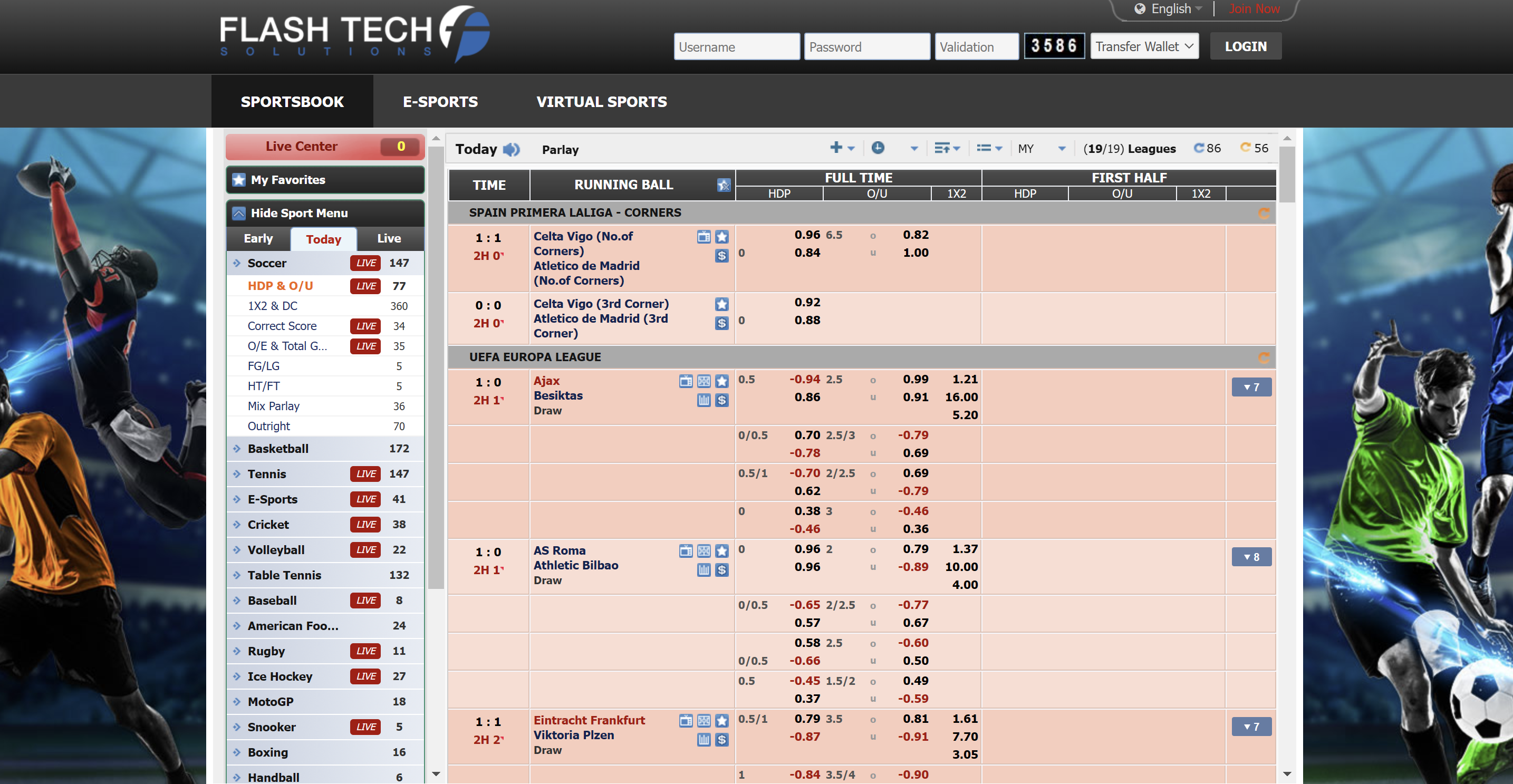The image size is (1513, 784).
Task: Click the LOGIN button
Action: click(1245, 46)
